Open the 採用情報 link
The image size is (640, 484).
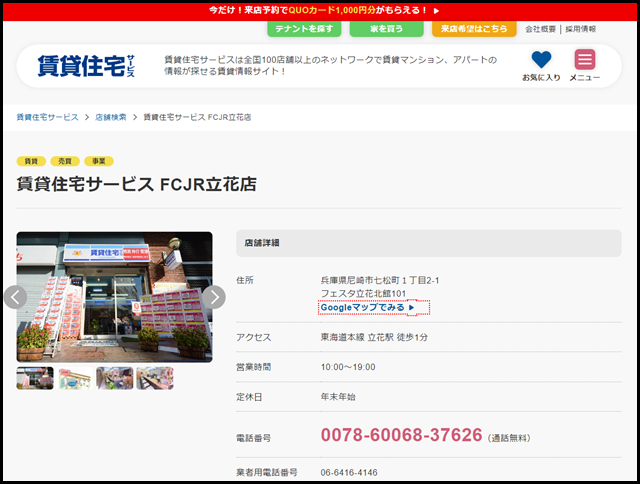coord(580,29)
